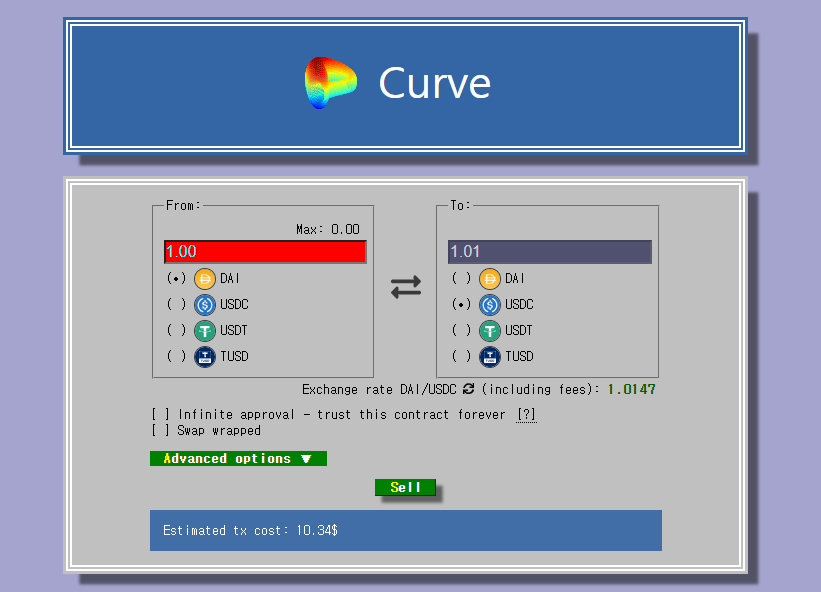Click the USDC coin icon in From panel

pos(205,305)
